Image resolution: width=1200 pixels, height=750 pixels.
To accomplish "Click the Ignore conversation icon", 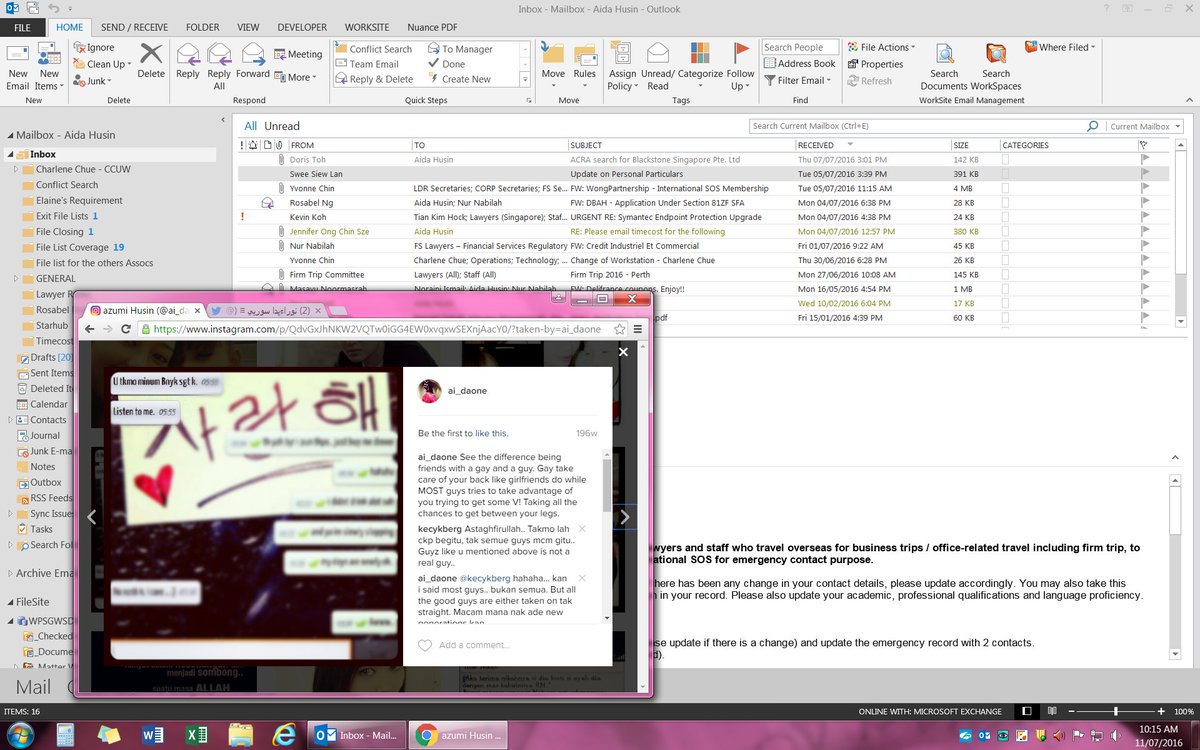I will 79,47.
